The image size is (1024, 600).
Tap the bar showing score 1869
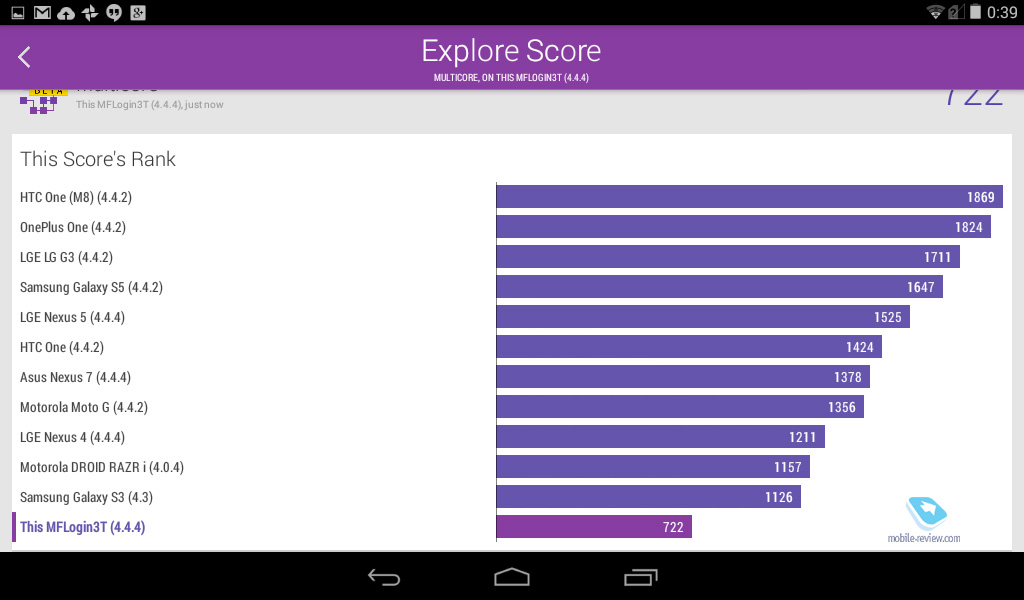click(750, 197)
